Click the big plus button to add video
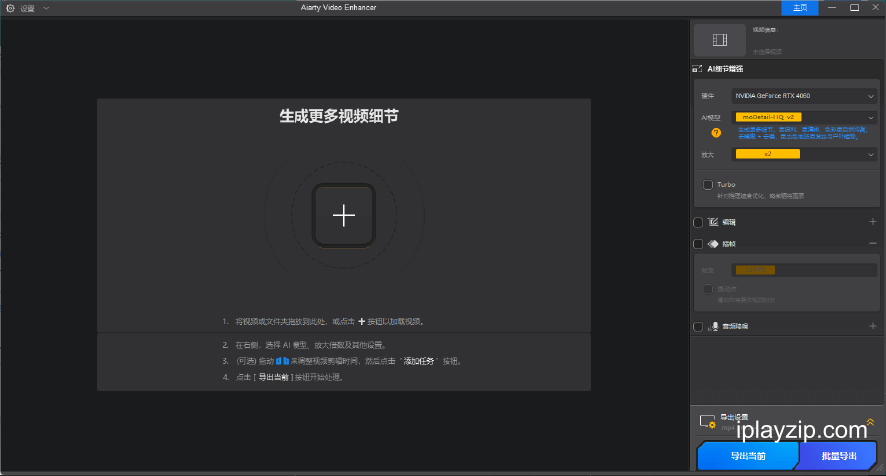This screenshot has height=476, width=886. [344, 215]
